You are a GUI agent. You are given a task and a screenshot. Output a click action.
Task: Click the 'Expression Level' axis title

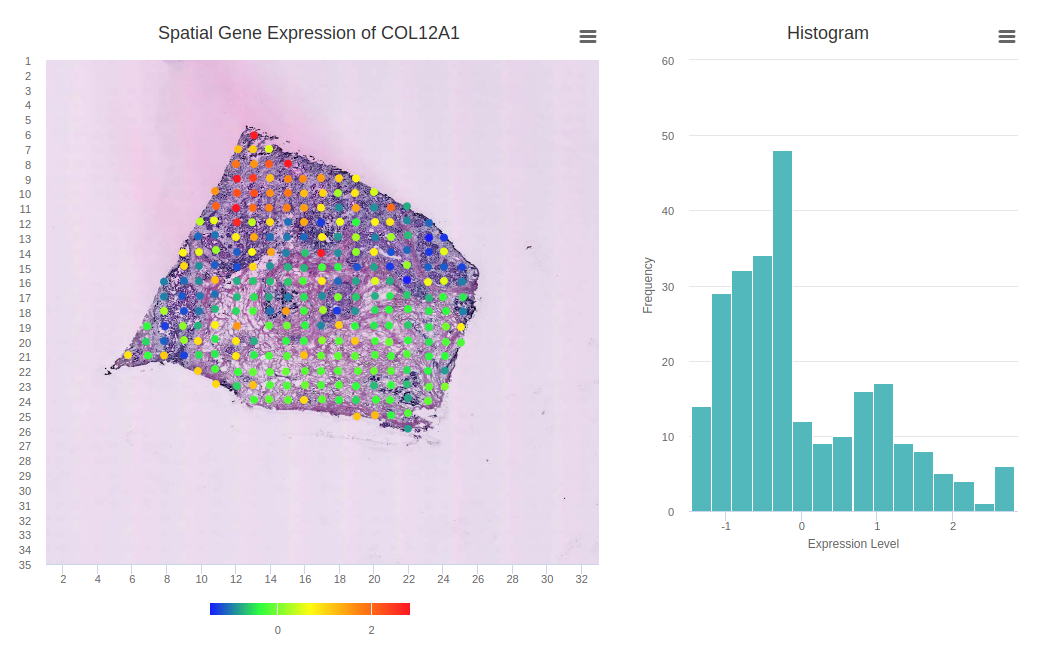(853, 544)
